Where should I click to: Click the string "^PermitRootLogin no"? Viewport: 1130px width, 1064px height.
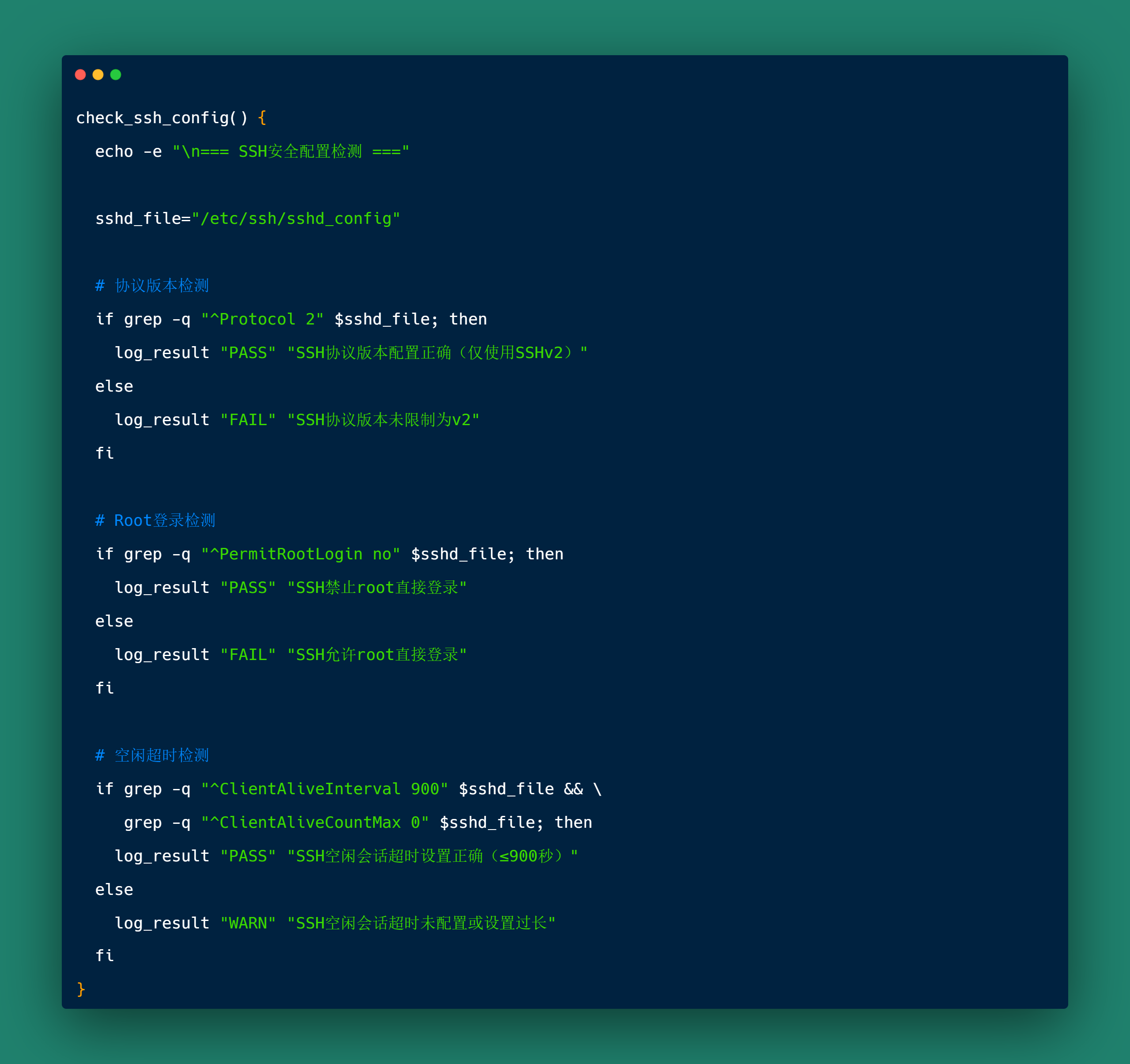point(301,554)
